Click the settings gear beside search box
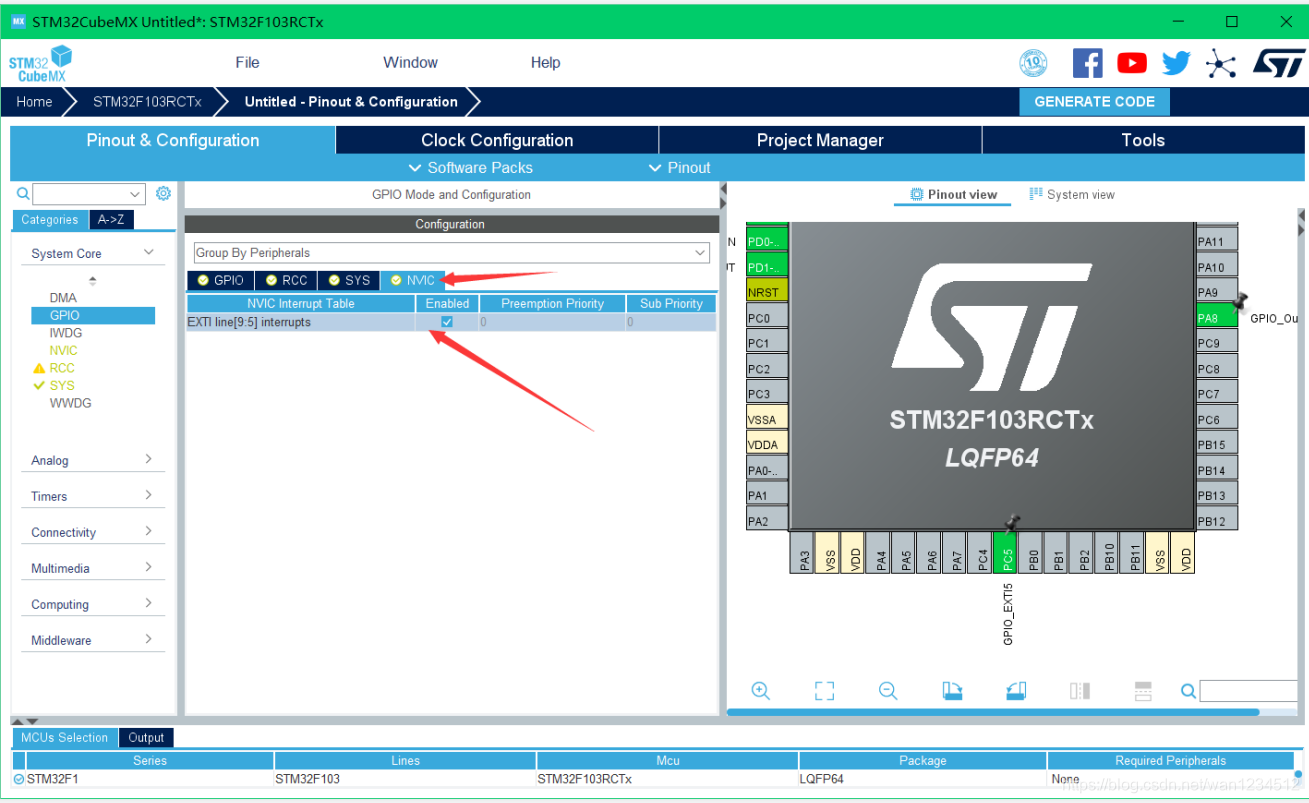The height and width of the screenshot is (803, 1309). [164, 194]
